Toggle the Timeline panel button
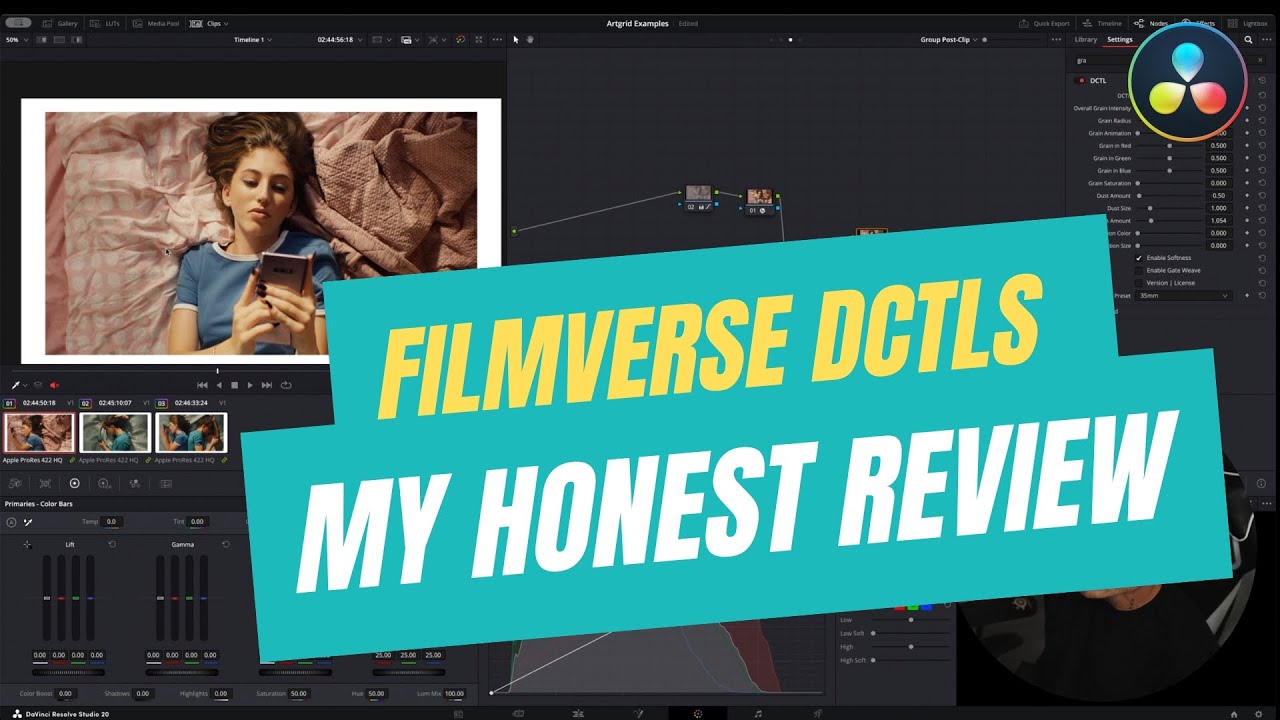1280x720 pixels. [1102, 23]
